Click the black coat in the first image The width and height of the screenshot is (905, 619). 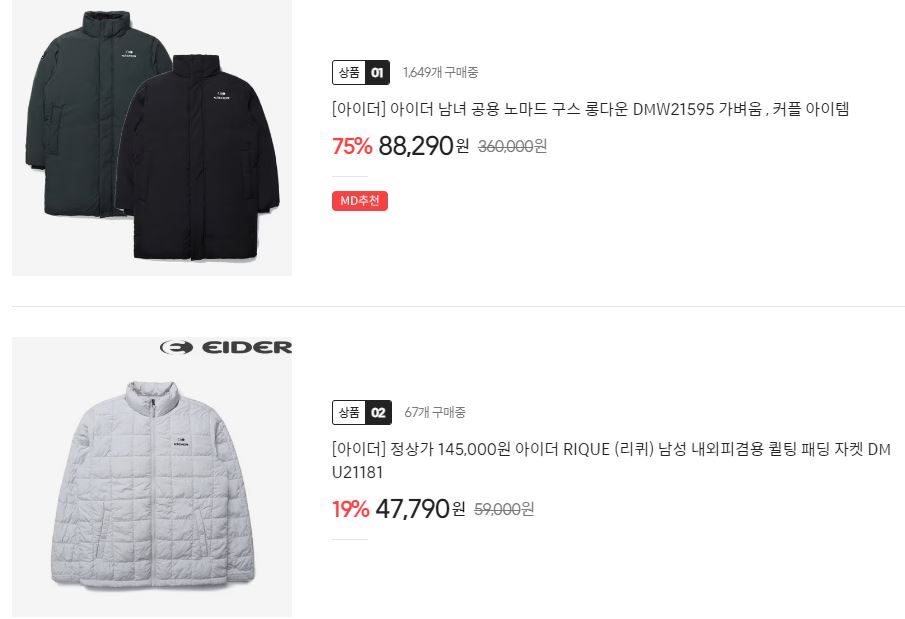click(x=198, y=157)
